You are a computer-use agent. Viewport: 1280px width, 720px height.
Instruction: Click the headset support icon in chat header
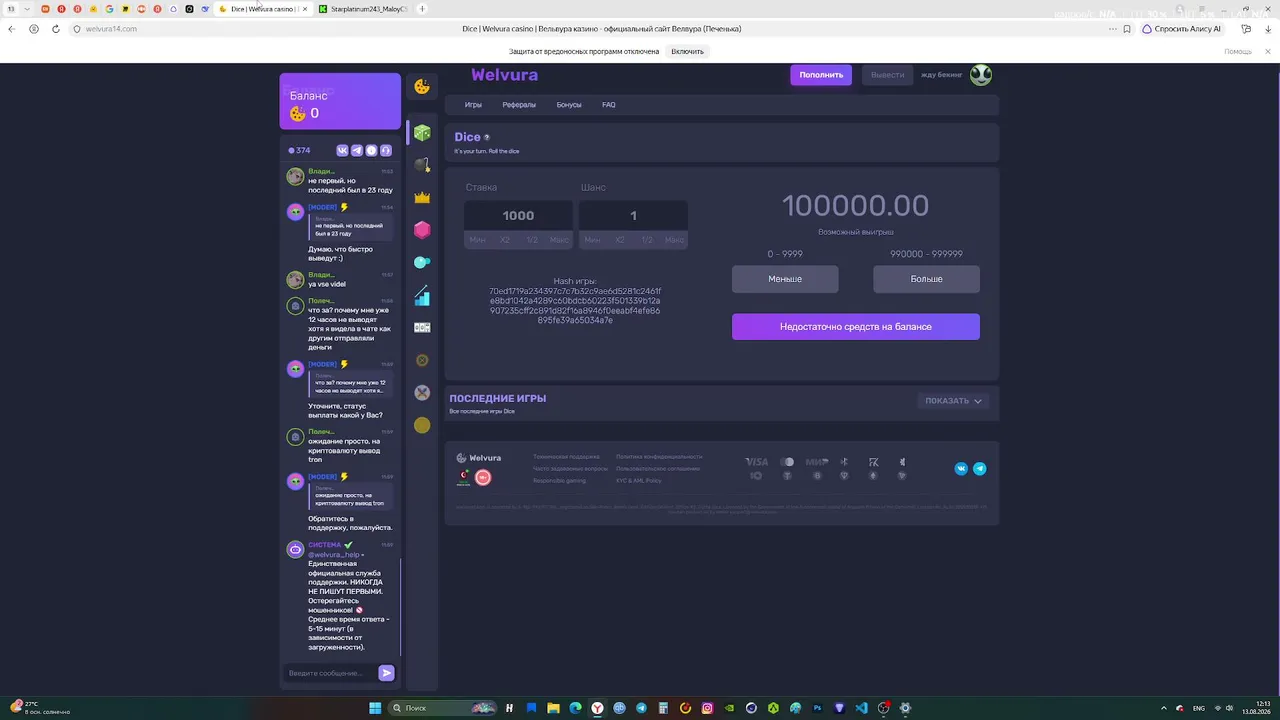386,150
